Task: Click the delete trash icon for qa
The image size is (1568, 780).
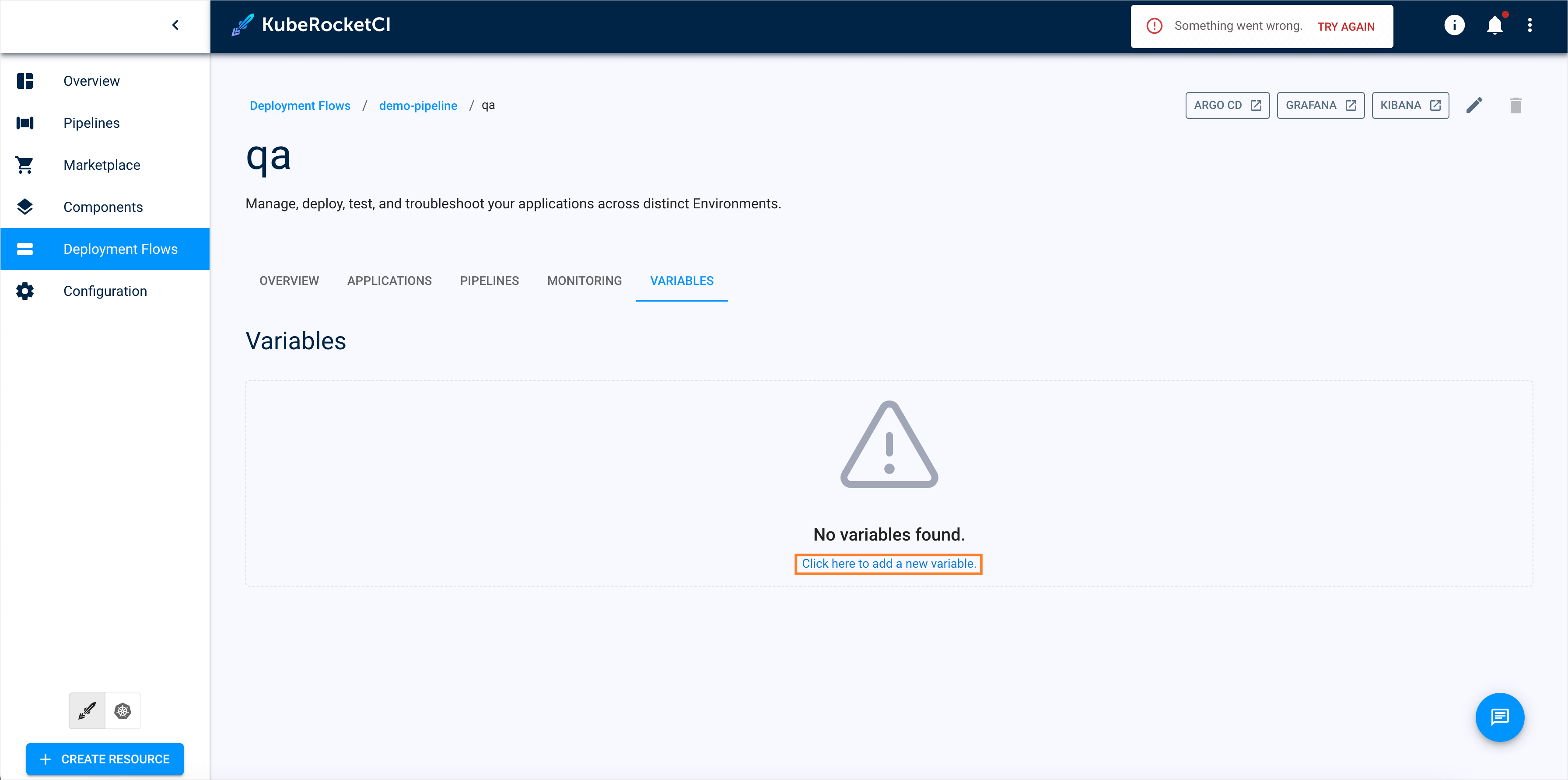Action: [1516, 105]
